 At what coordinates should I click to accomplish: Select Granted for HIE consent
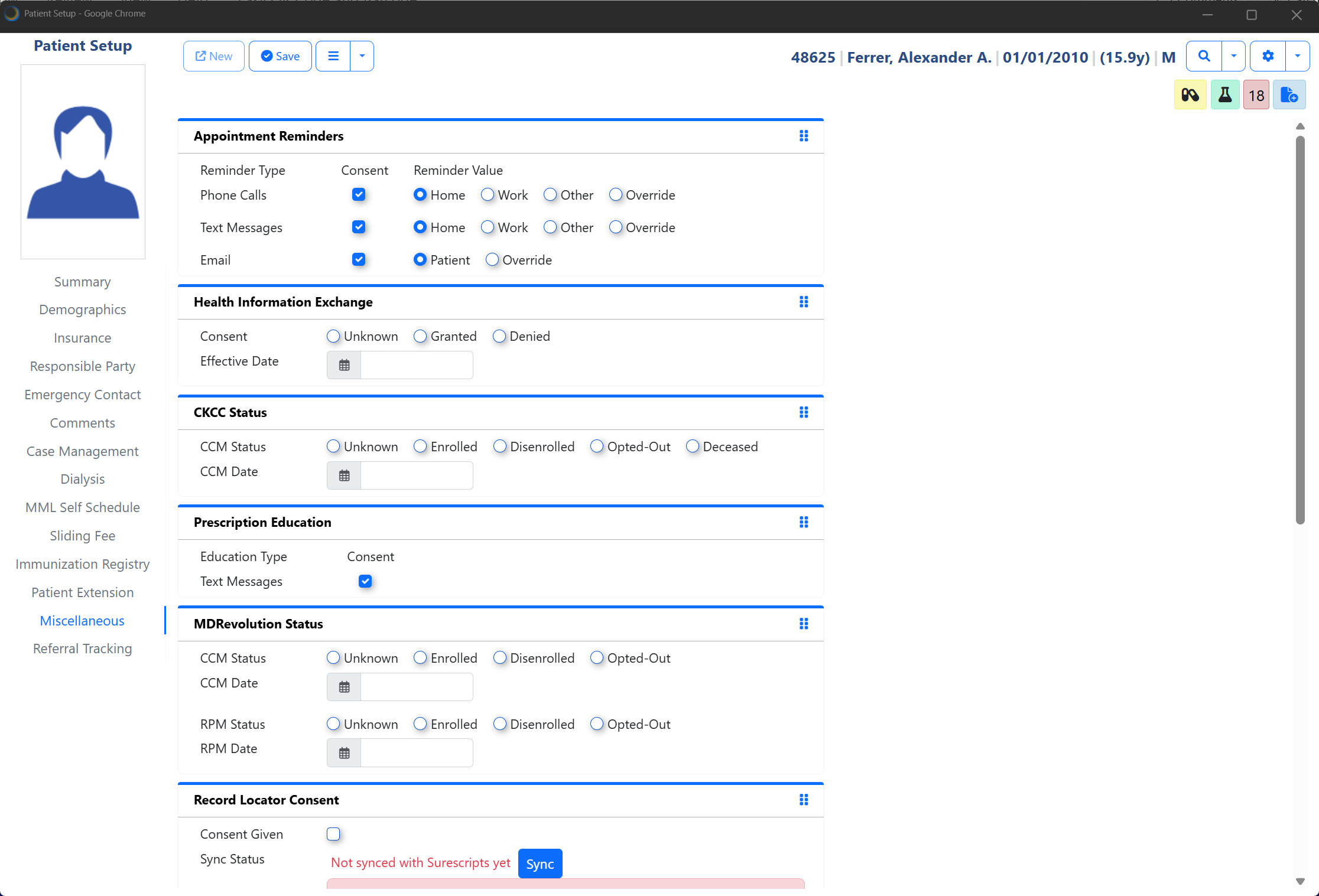(420, 336)
